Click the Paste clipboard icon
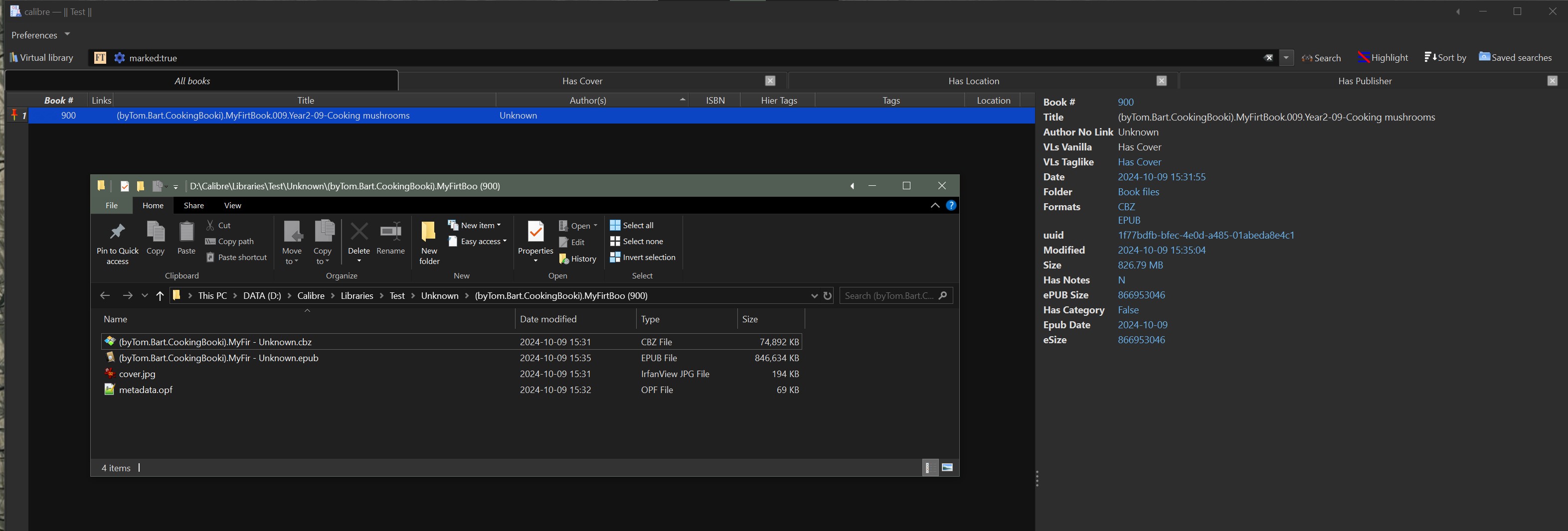This screenshot has width=1568, height=531. [186, 232]
